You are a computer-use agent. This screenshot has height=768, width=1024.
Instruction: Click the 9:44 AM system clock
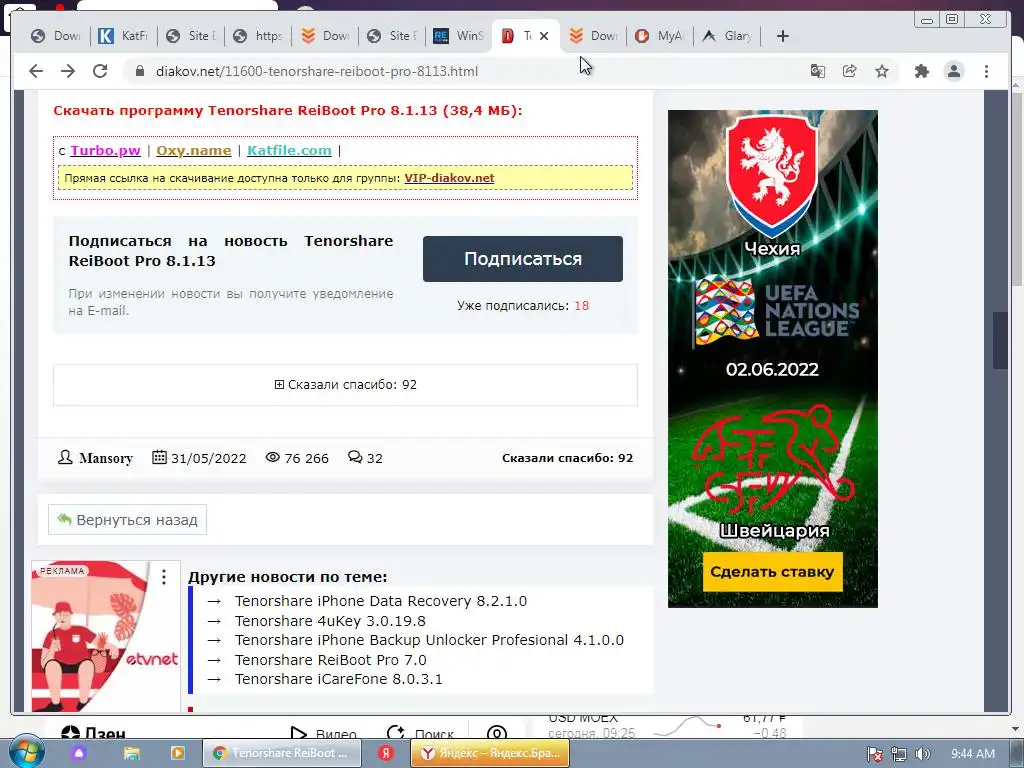[x=972, y=754]
